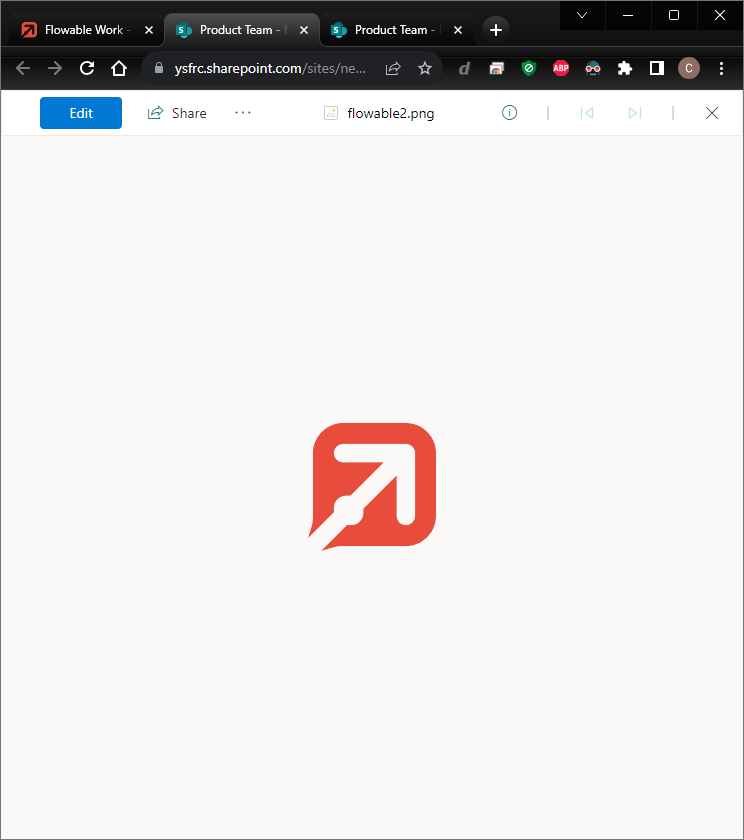The image size is (744, 840).
Task: Click the flowable2.png file name
Action: [390, 114]
